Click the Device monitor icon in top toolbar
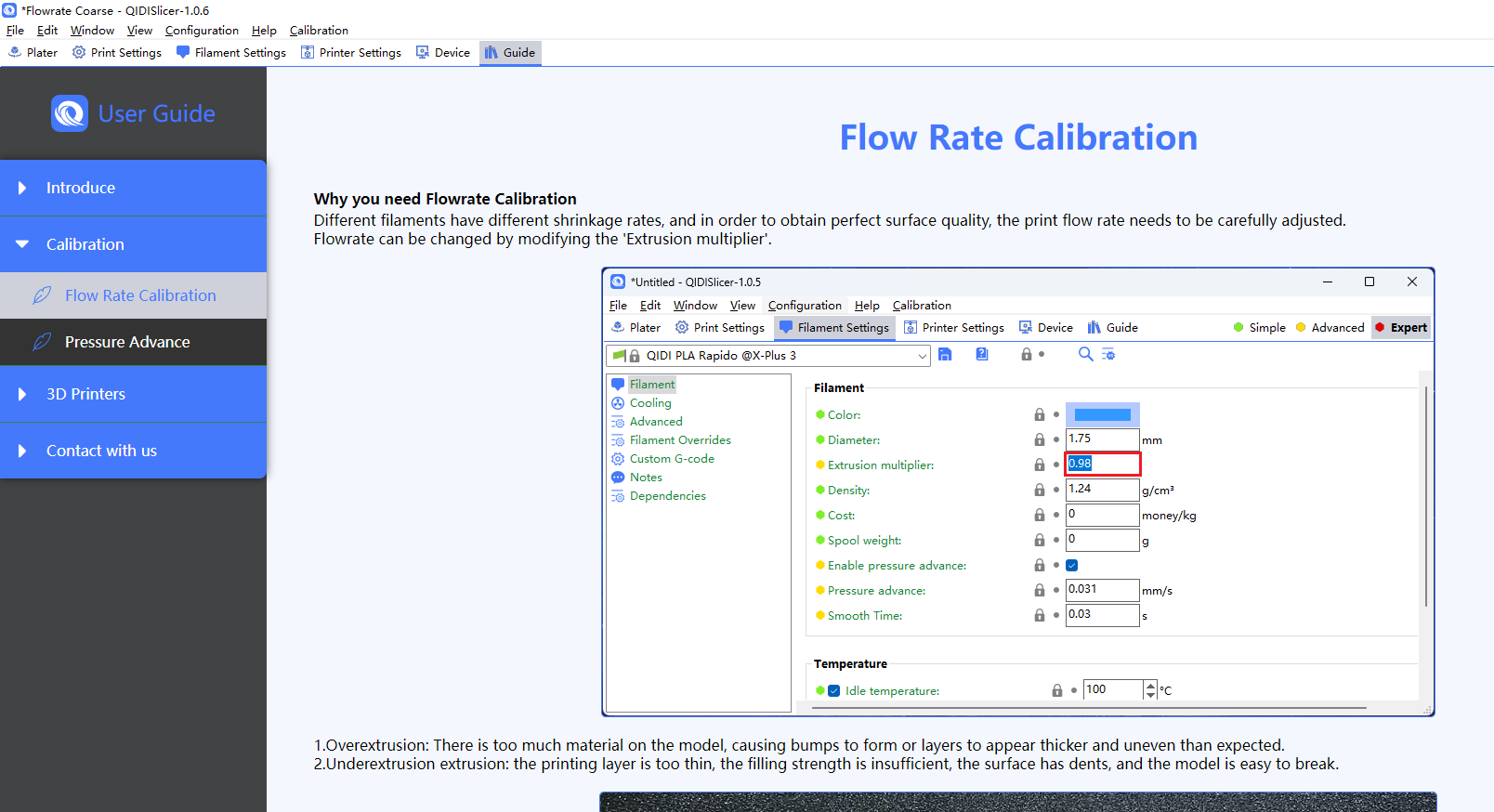The image size is (1494, 812). click(x=423, y=53)
